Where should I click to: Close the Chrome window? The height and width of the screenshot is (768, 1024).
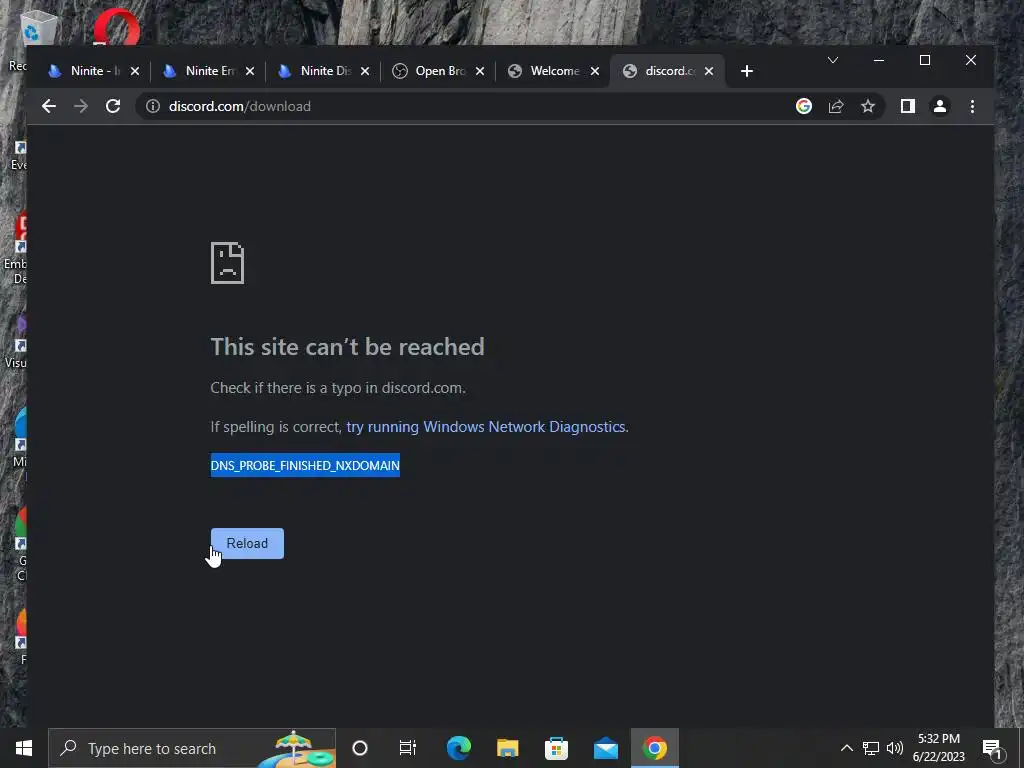pyautogui.click(x=971, y=60)
